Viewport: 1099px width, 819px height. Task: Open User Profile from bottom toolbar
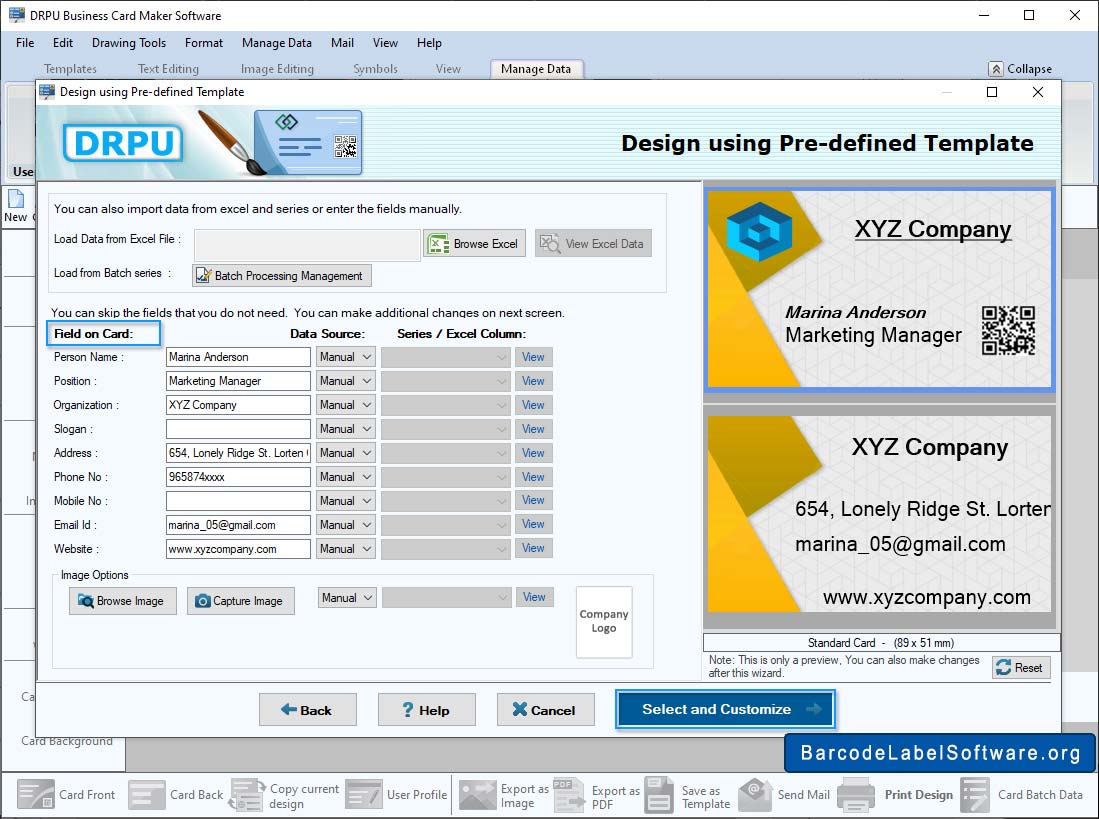(397, 794)
